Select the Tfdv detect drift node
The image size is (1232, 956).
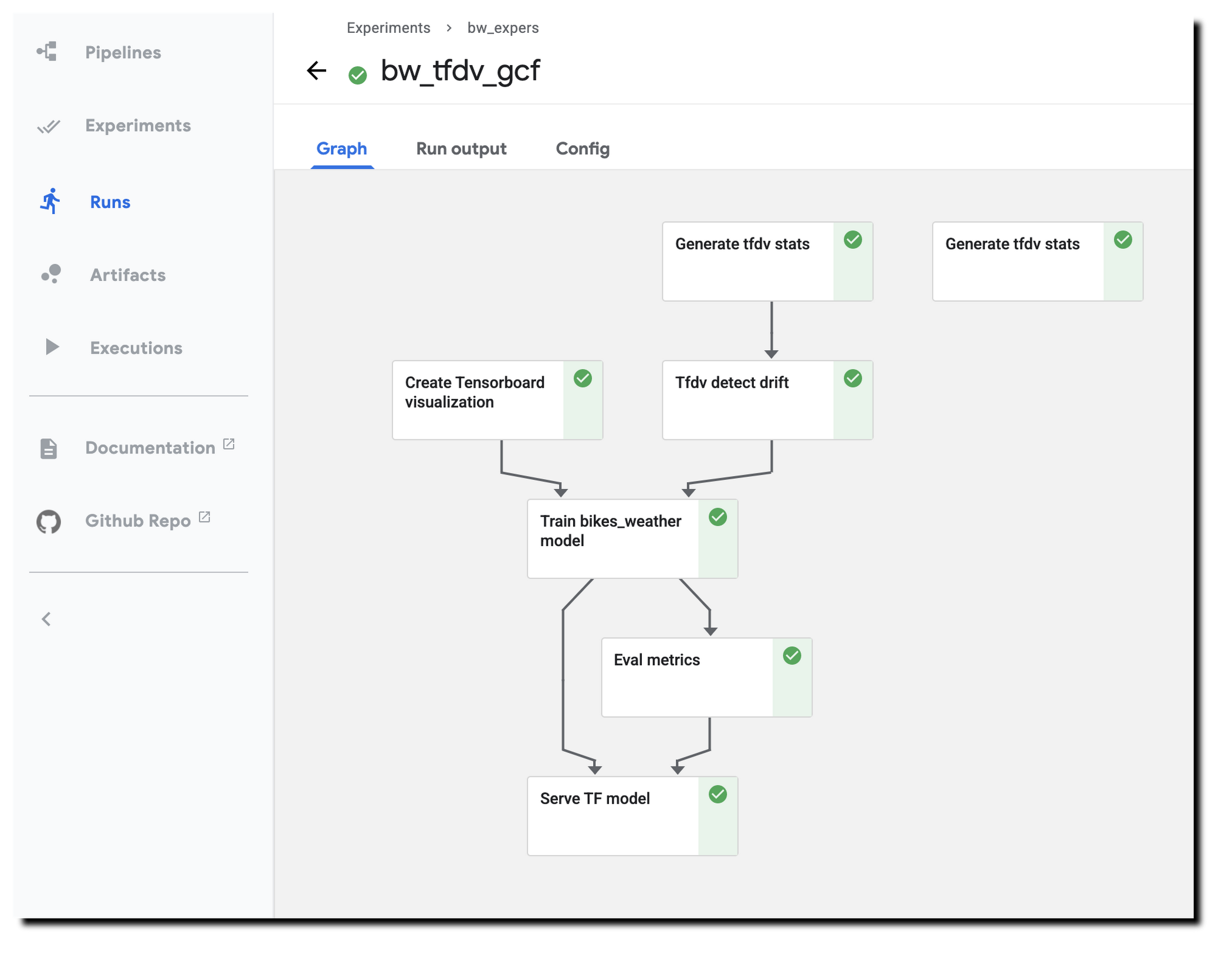click(767, 400)
